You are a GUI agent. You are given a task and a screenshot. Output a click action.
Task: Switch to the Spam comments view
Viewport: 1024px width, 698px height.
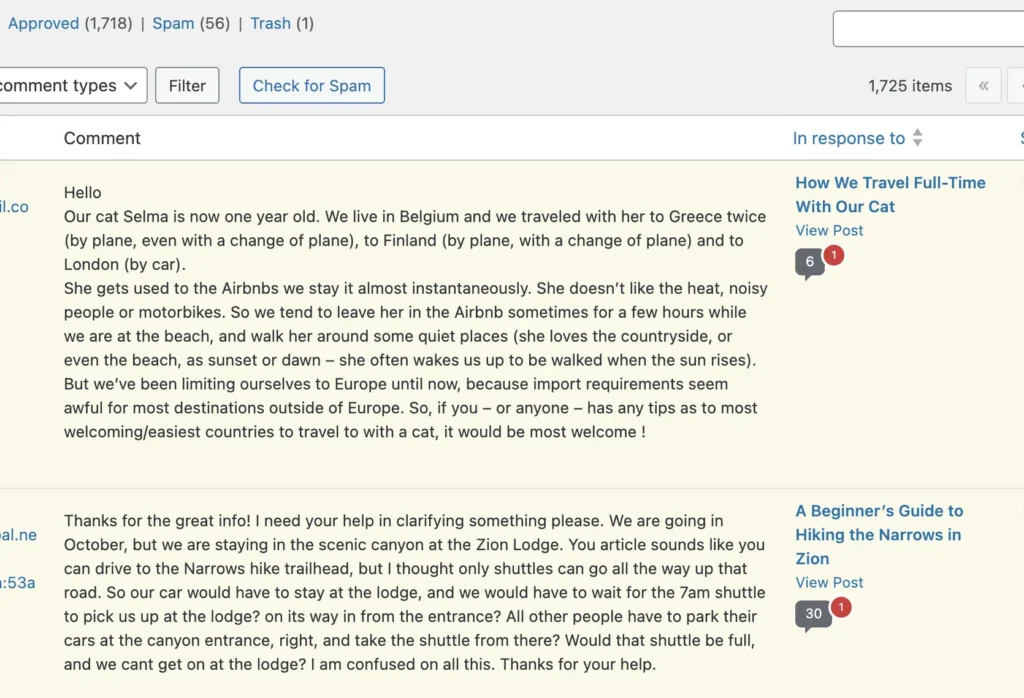(x=173, y=24)
